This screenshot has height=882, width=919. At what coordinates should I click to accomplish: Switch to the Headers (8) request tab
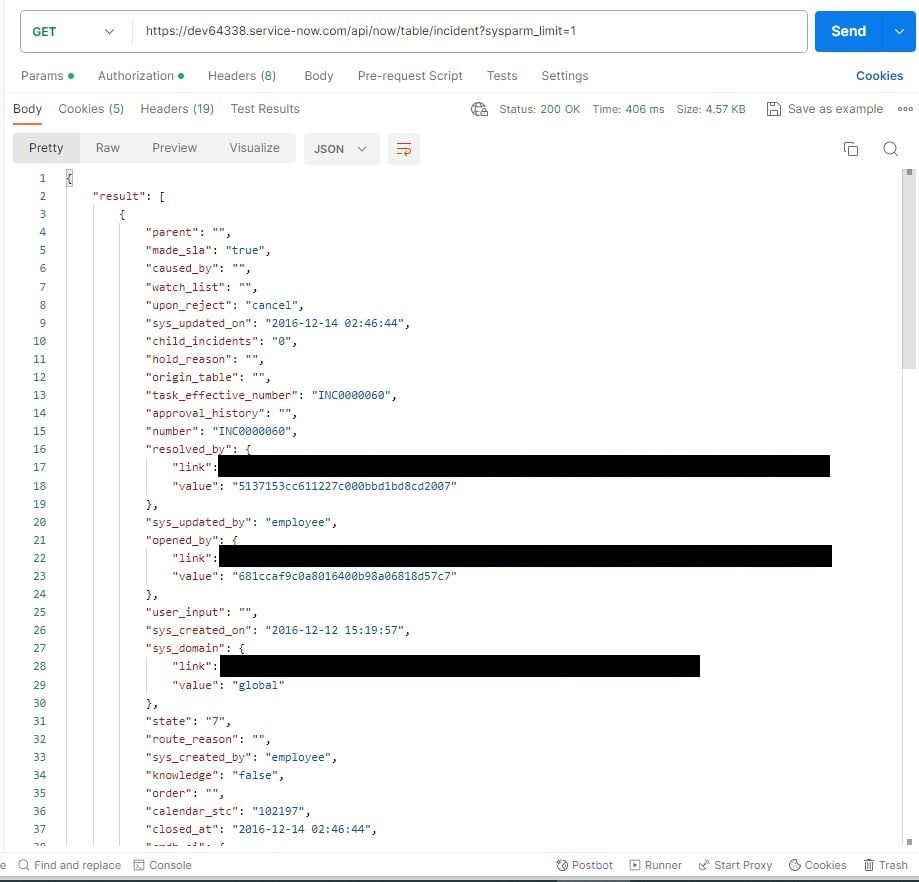point(242,76)
